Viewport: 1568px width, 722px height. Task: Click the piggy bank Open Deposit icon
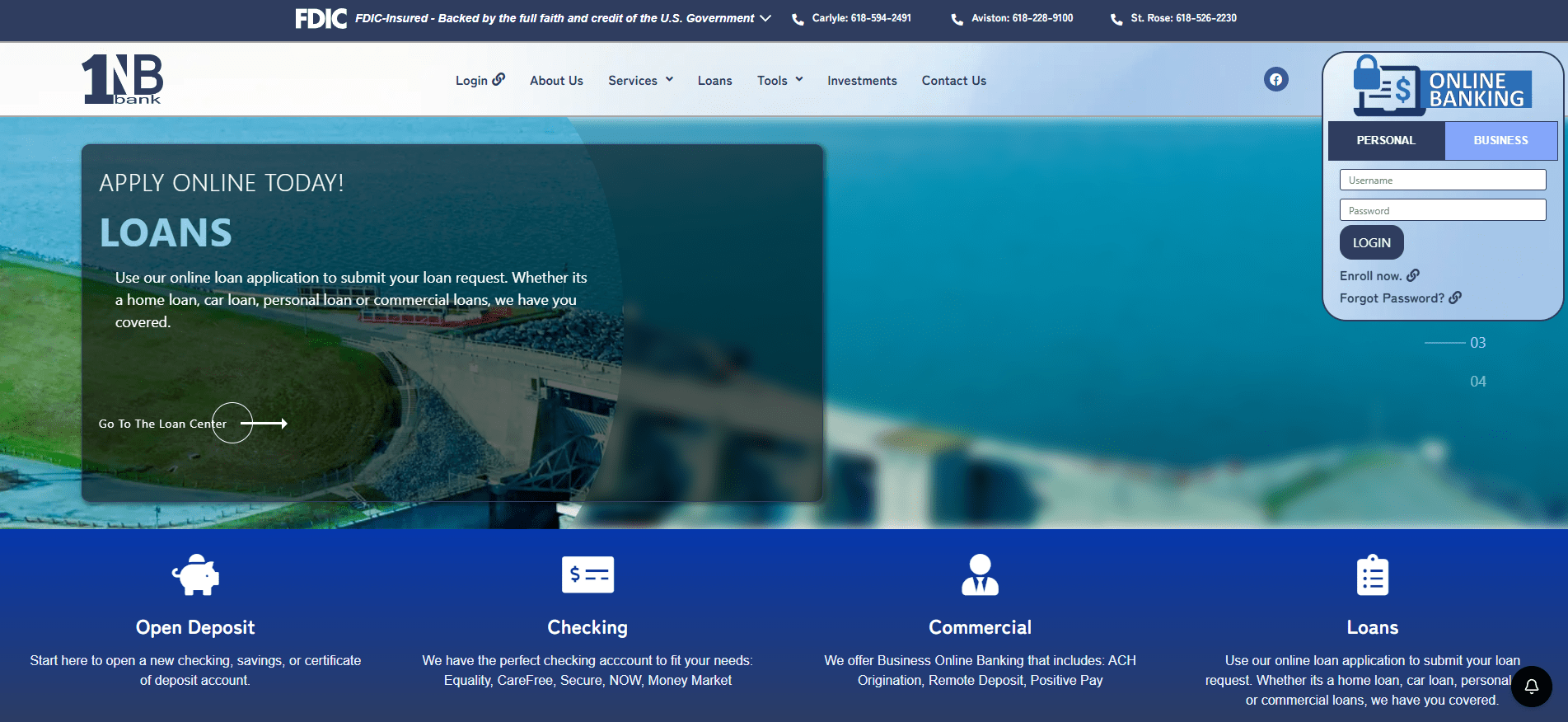pyautogui.click(x=195, y=574)
